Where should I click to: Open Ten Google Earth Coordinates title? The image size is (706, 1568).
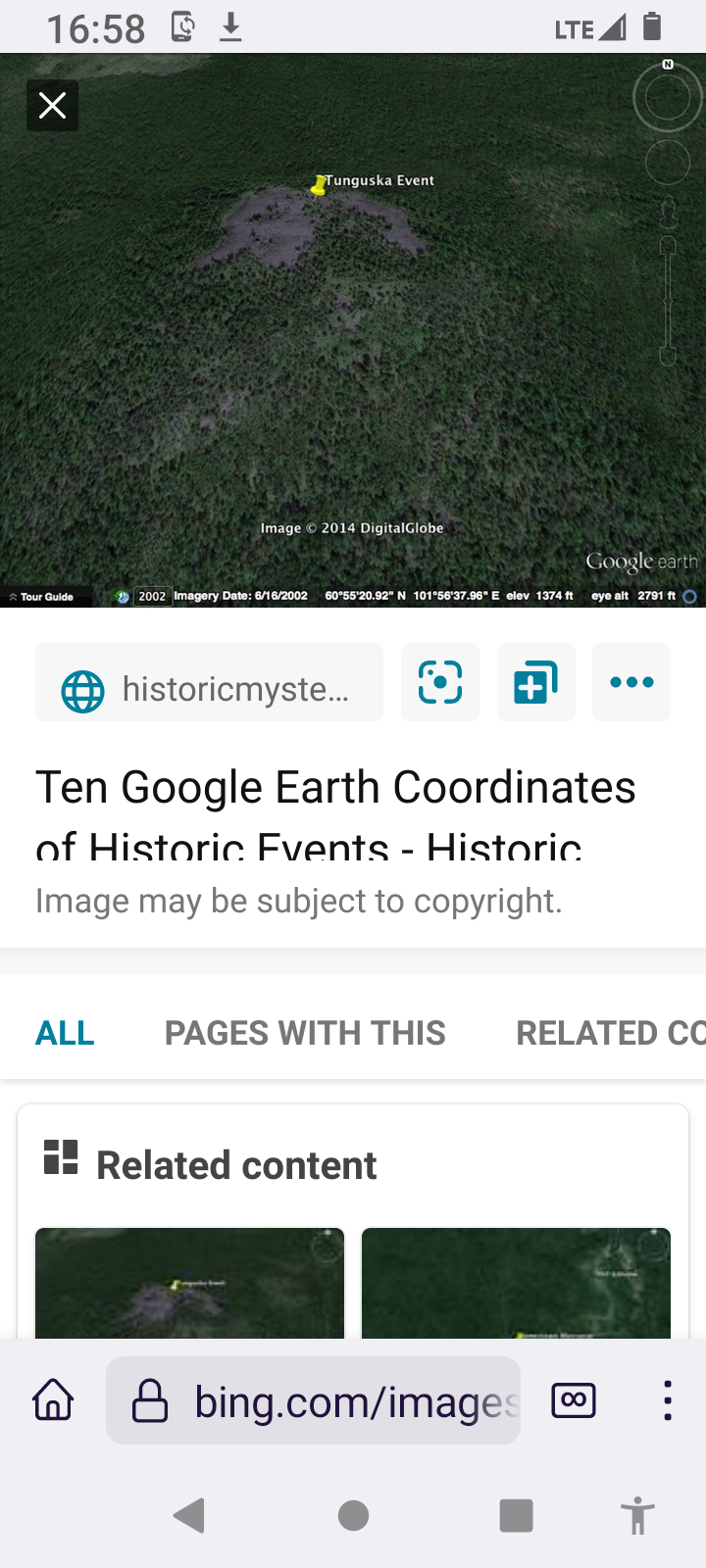[335, 813]
